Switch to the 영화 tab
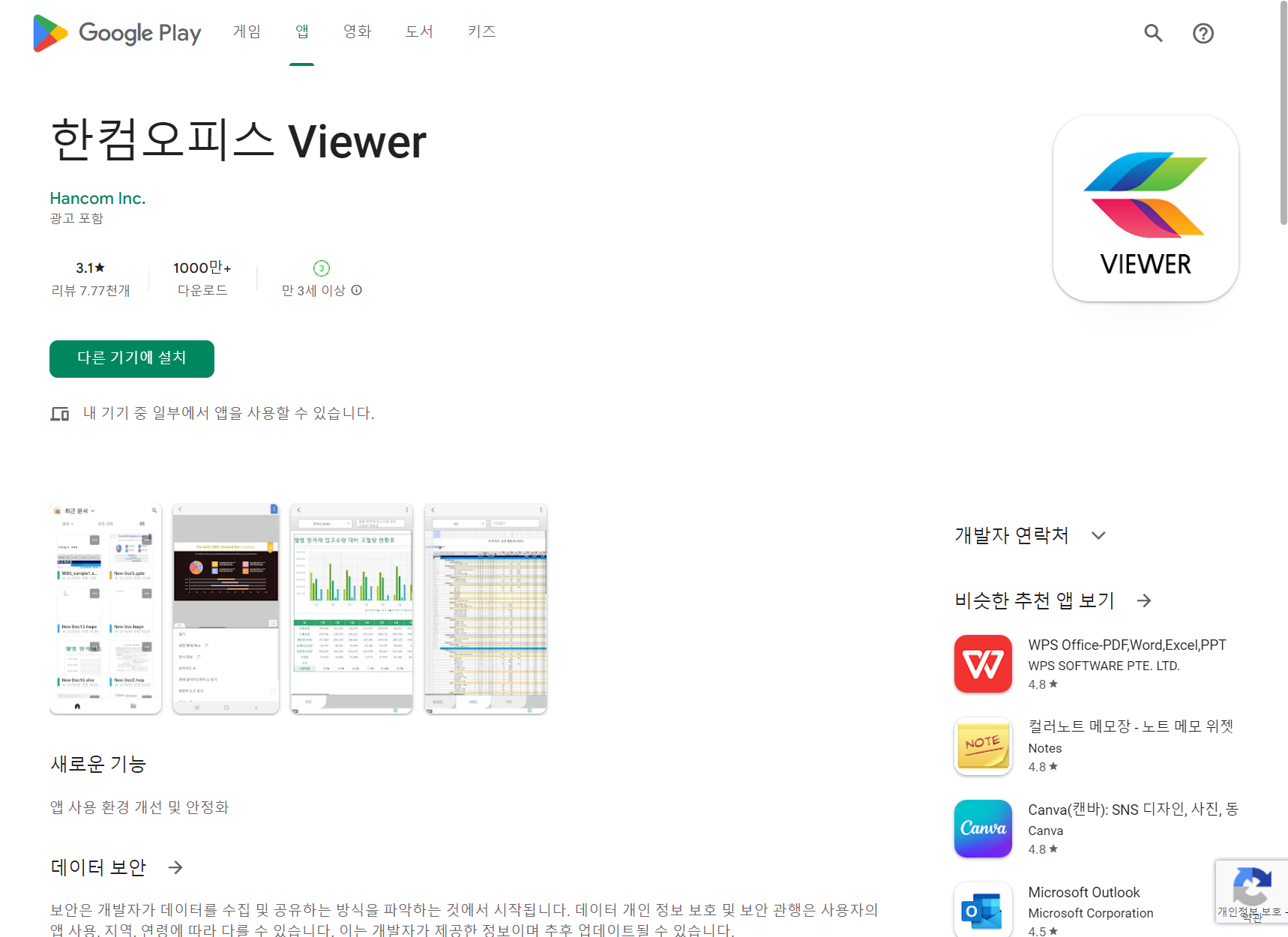Image resolution: width=1288 pixels, height=937 pixels. (x=358, y=31)
